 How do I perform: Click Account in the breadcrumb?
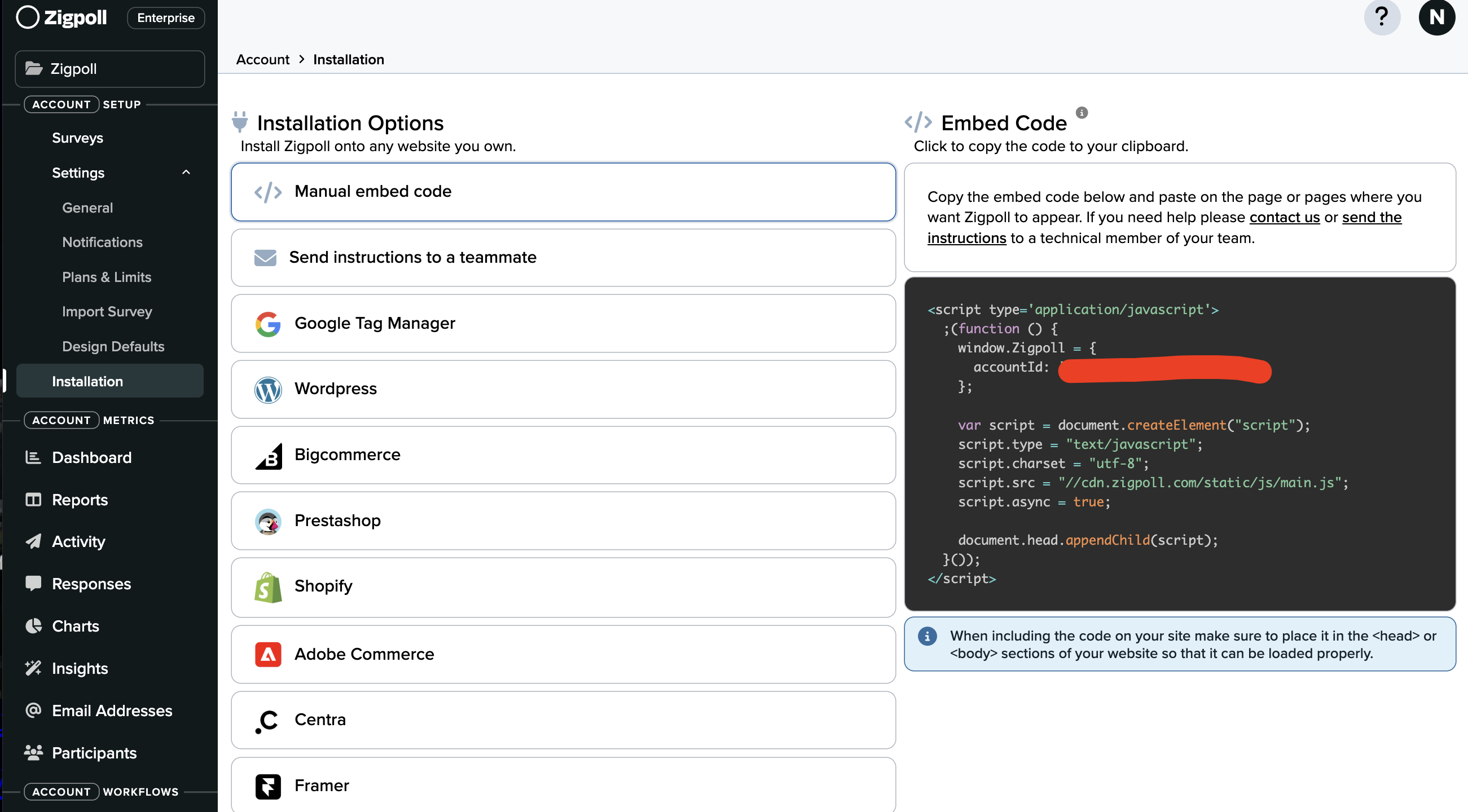(262, 60)
